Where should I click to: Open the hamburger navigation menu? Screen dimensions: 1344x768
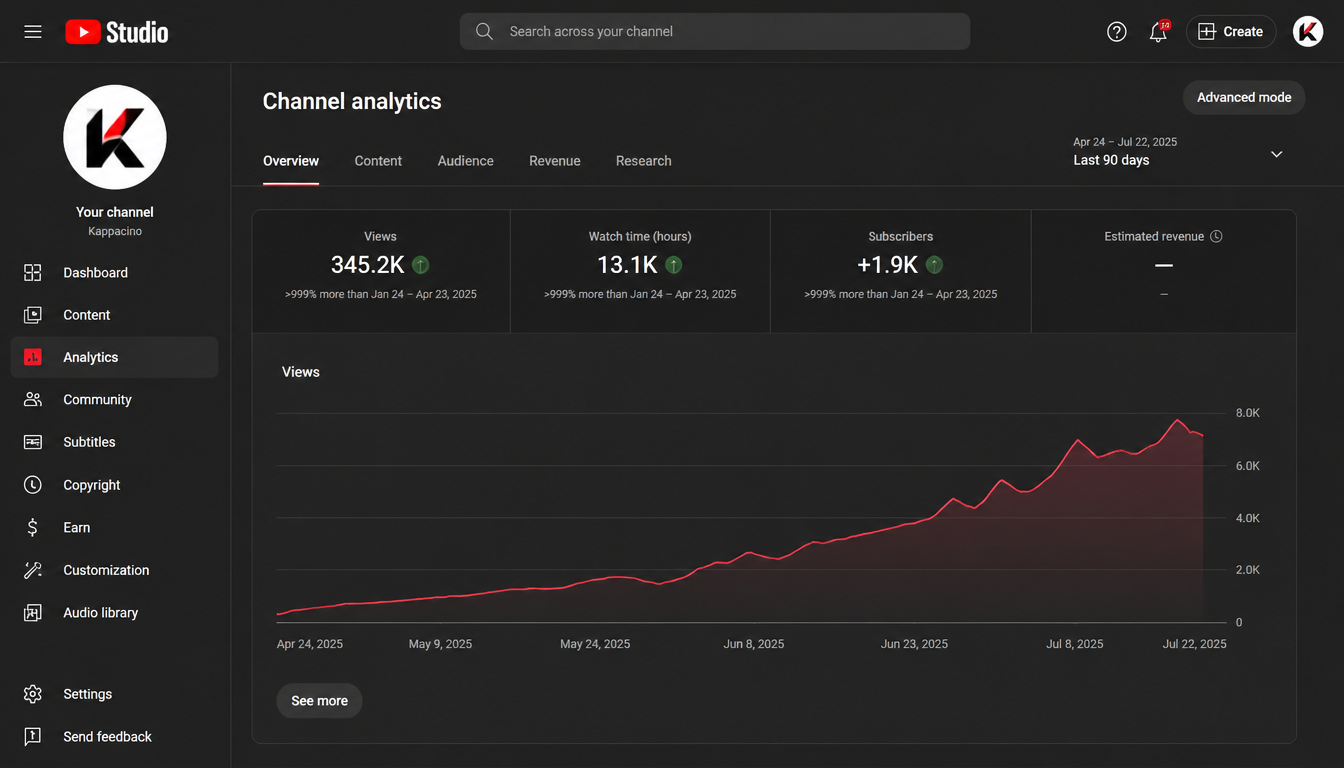pos(33,32)
